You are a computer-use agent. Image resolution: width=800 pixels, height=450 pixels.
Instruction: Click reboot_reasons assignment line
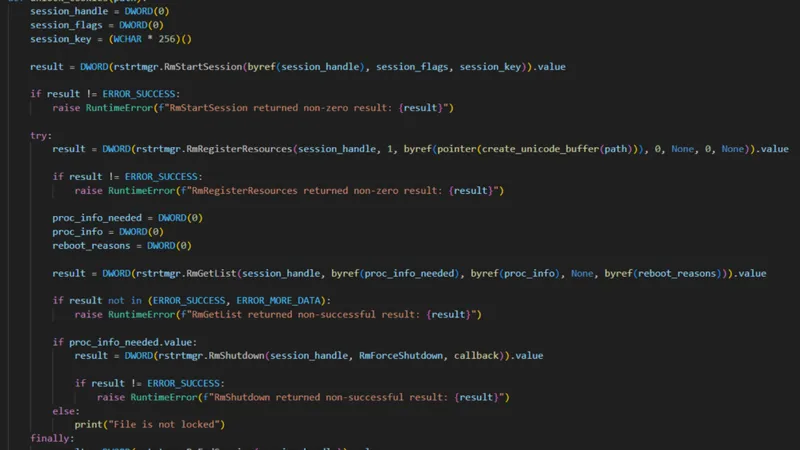click(x=122, y=246)
